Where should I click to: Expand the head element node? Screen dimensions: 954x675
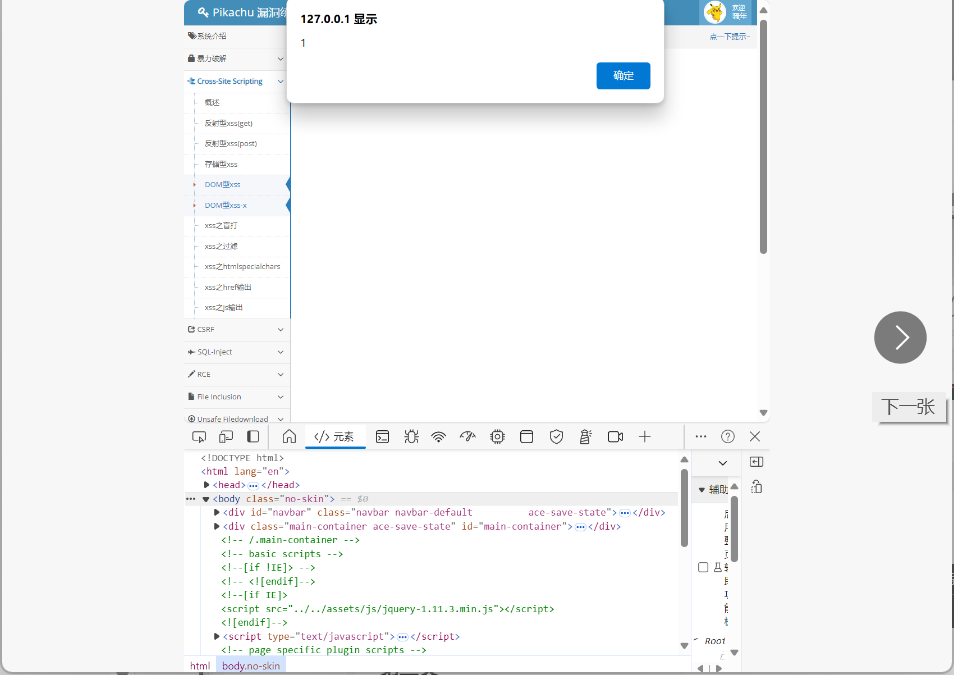[206, 484]
